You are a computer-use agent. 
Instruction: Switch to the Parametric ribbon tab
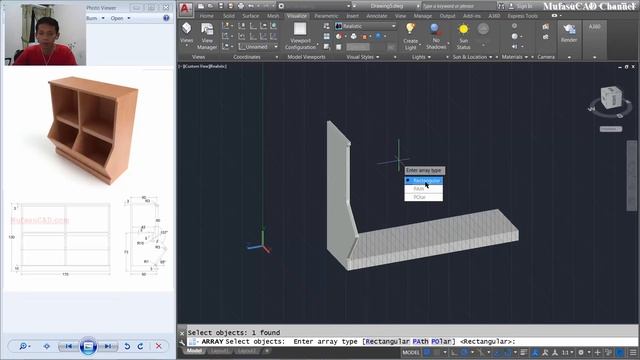326,16
